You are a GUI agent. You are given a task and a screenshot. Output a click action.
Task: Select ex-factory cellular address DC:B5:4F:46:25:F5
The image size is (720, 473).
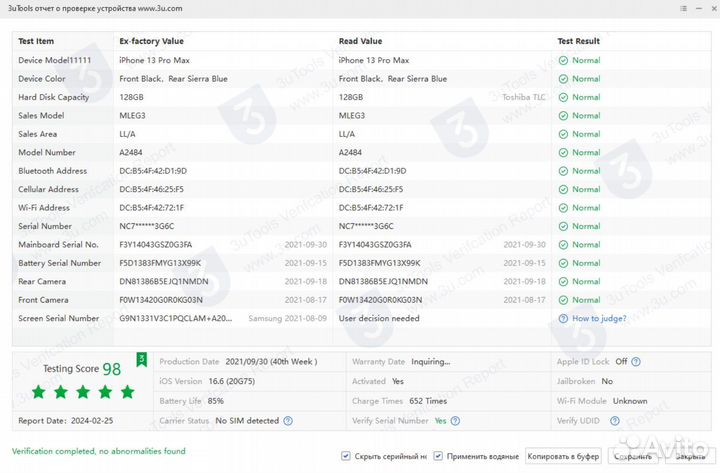pyautogui.click(x=152, y=189)
